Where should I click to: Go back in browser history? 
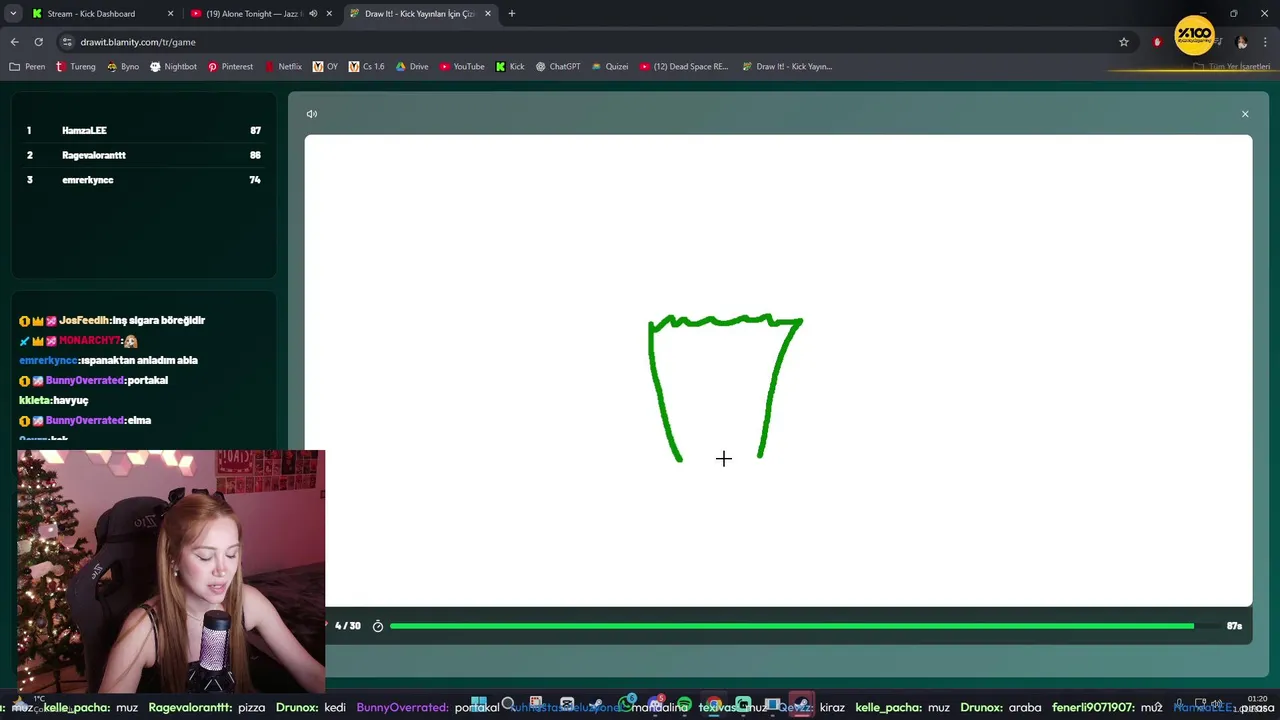tap(14, 42)
